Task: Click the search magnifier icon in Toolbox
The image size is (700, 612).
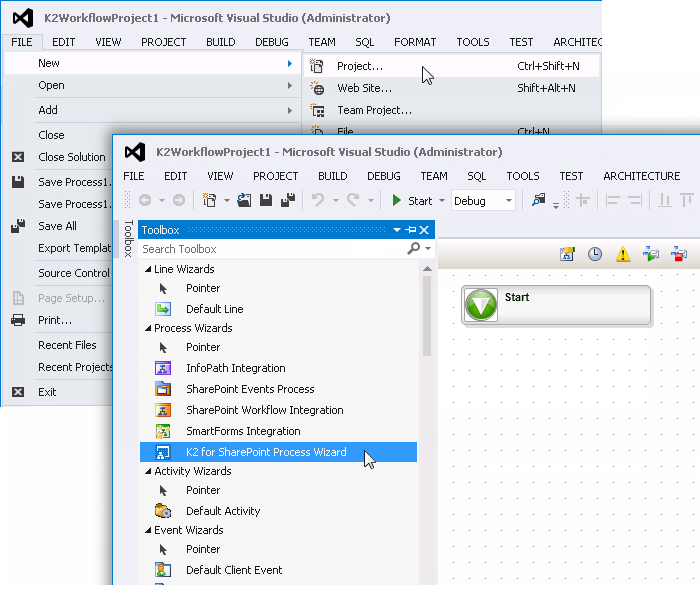Action: [x=413, y=249]
